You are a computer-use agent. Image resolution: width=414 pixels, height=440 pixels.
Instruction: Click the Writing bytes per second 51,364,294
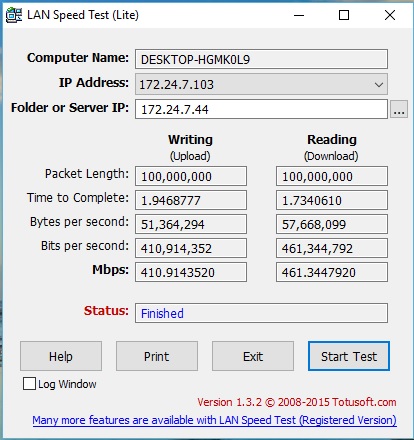click(x=191, y=224)
